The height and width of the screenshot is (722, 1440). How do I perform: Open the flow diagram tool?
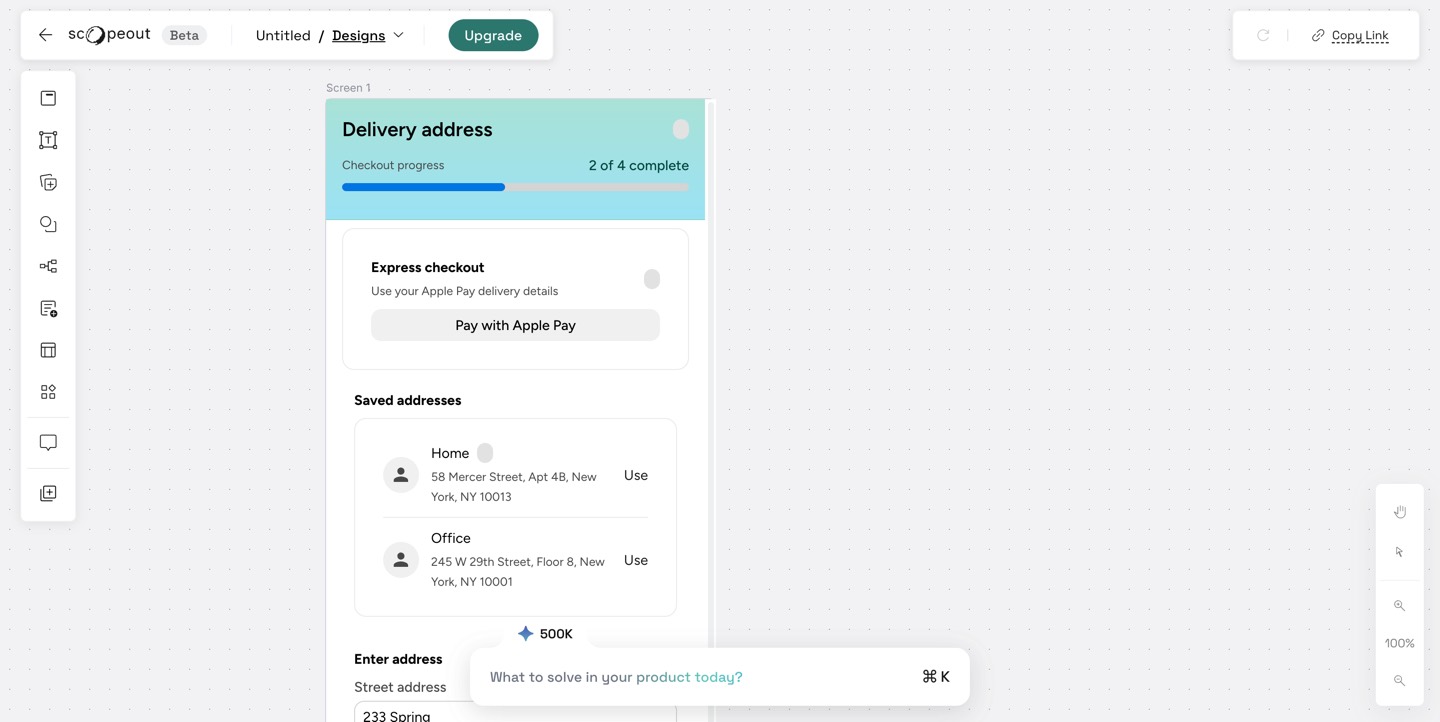[x=48, y=266]
